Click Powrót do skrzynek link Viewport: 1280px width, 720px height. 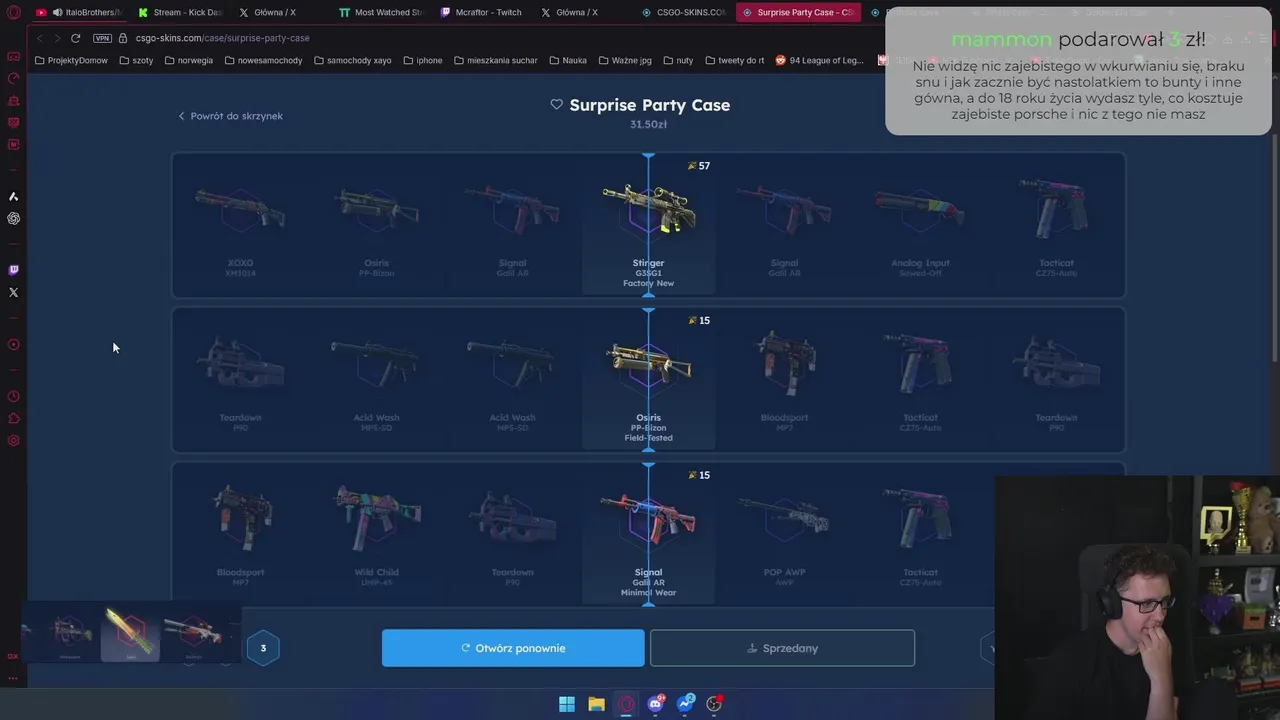click(230, 116)
